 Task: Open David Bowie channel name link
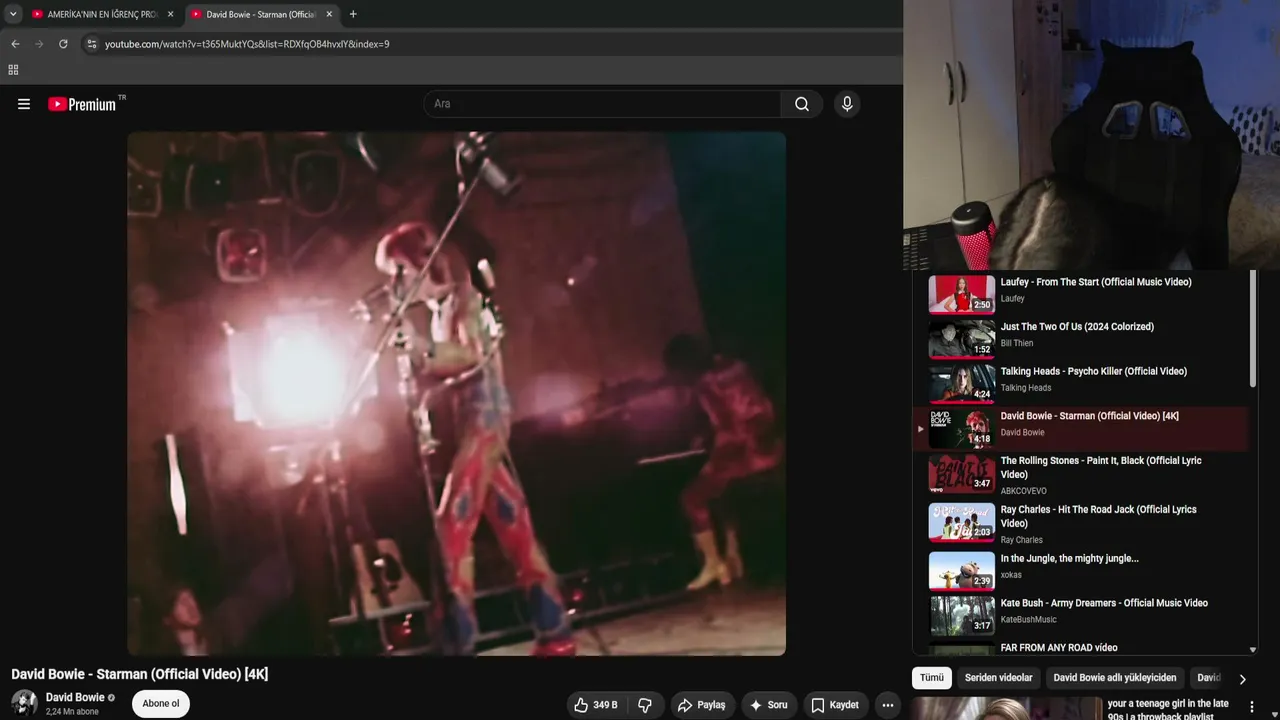pyautogui.click(x=75, y=697)
